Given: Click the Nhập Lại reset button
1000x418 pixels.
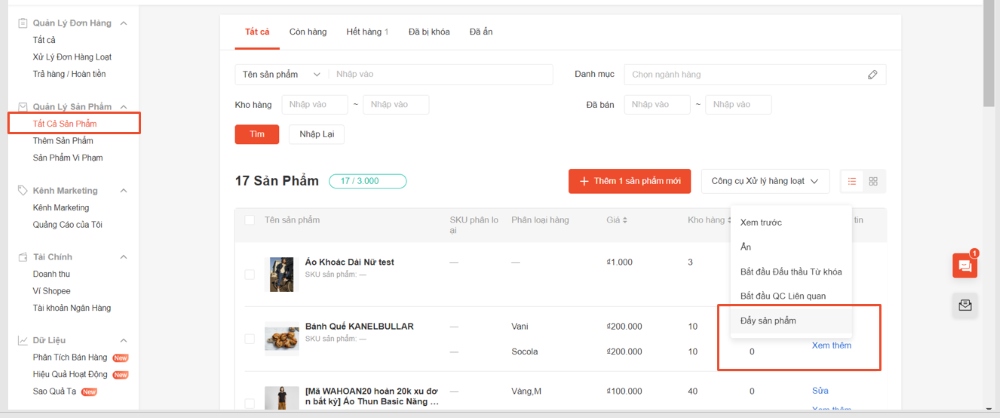Looking at the screenshot, I should click(x=317, y=135).
